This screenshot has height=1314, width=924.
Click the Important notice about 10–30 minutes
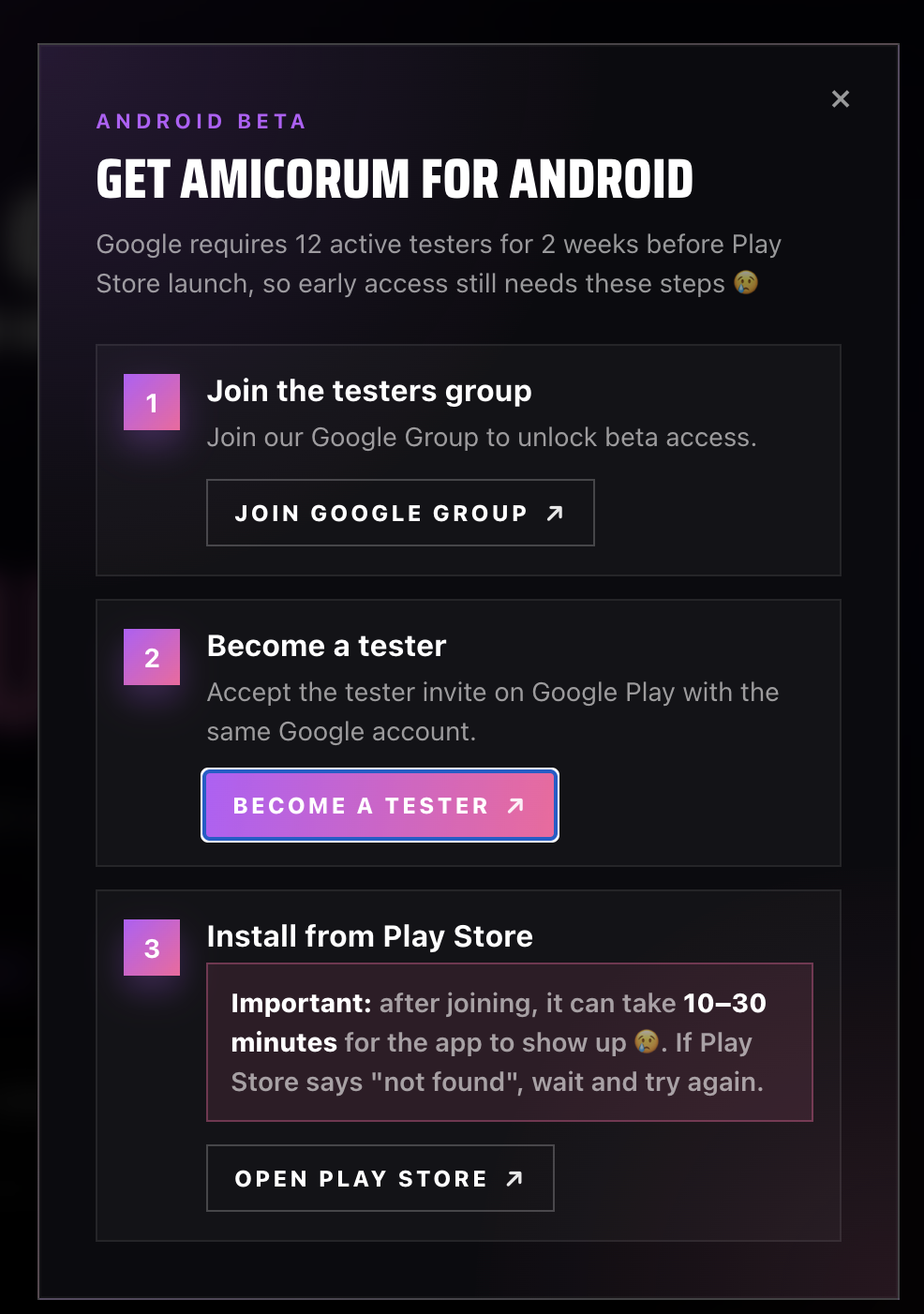pos(510,1042)
